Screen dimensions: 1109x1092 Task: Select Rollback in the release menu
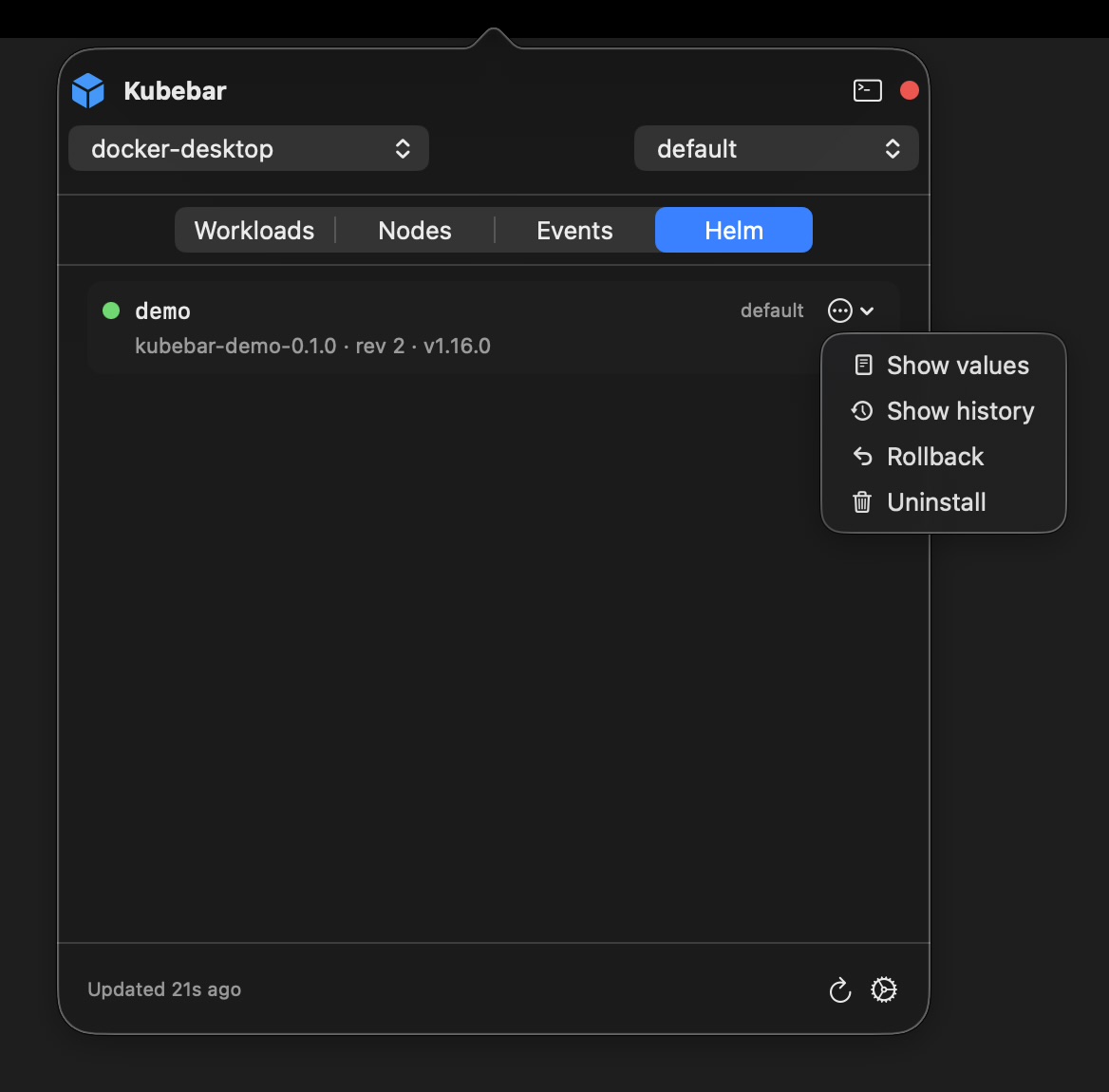tap(943, 457)
